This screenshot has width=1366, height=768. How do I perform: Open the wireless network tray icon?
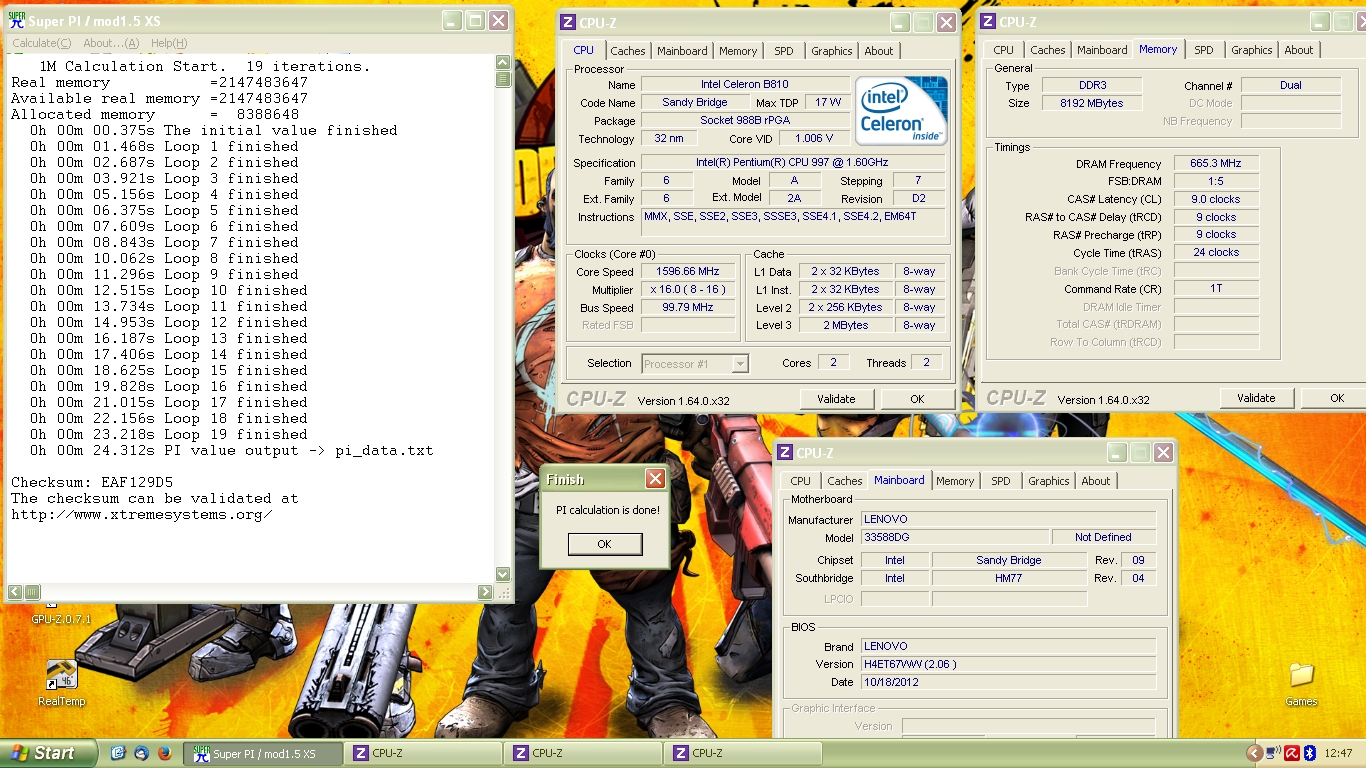(1273, 753)
